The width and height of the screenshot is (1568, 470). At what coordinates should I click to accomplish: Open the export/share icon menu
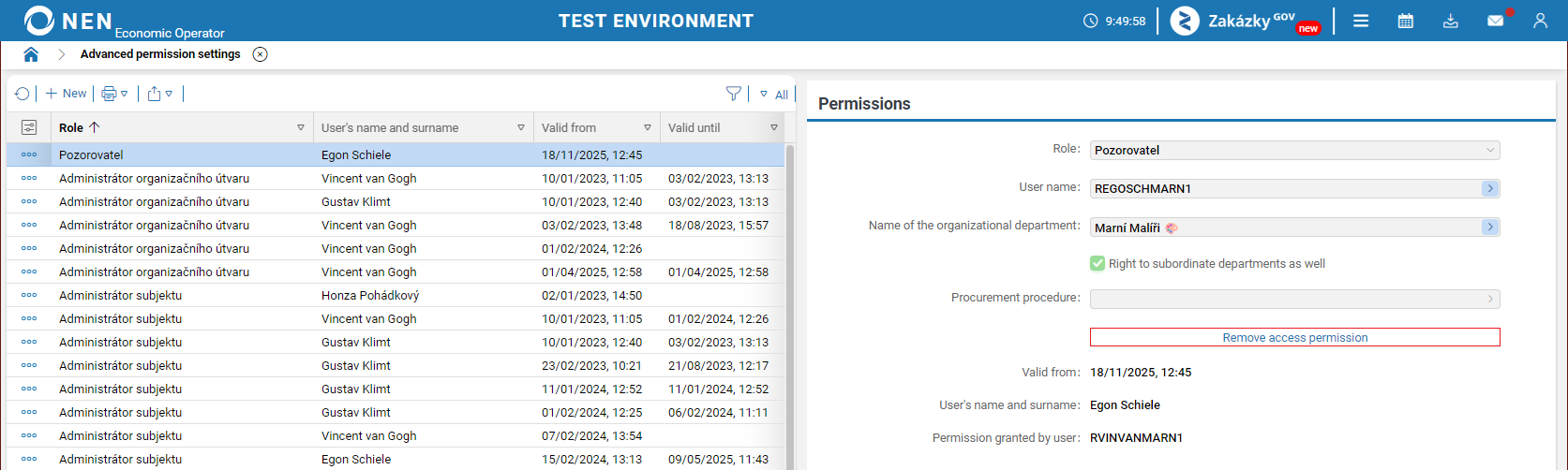pyautogui.click(x=160, y=94)
